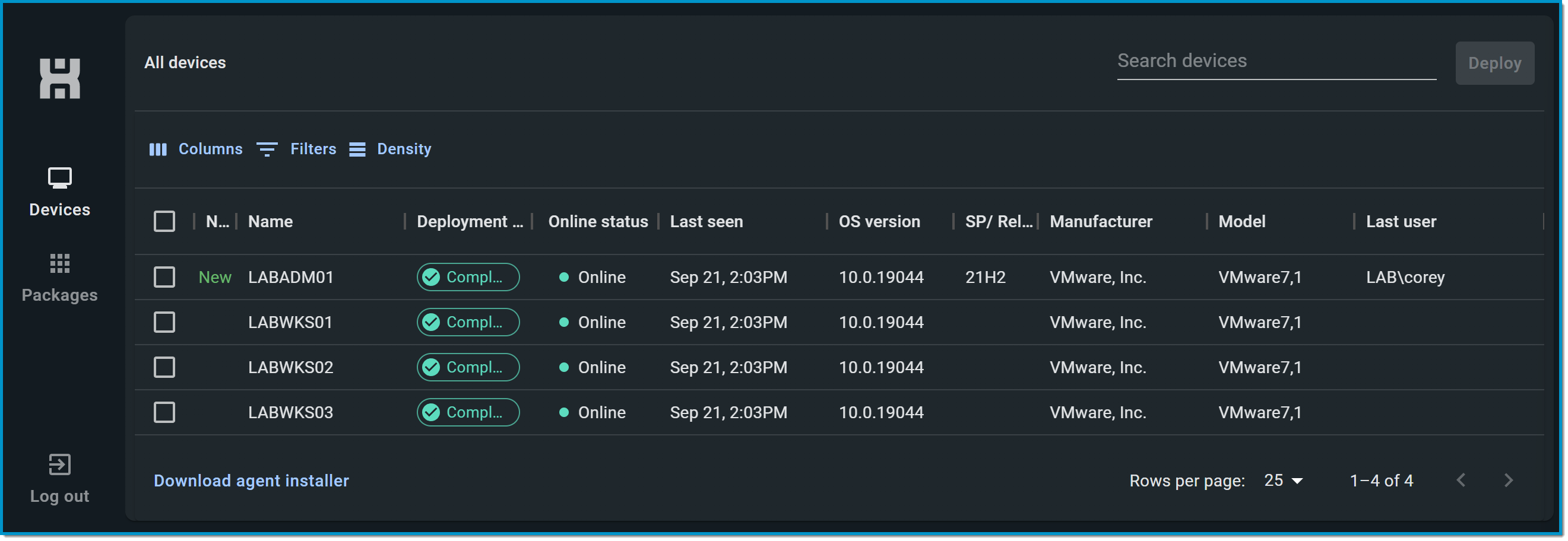1568x541 pixels.
Task: Click the Download agent installer link
Action: pyautogui.click(x=251, y=480)
